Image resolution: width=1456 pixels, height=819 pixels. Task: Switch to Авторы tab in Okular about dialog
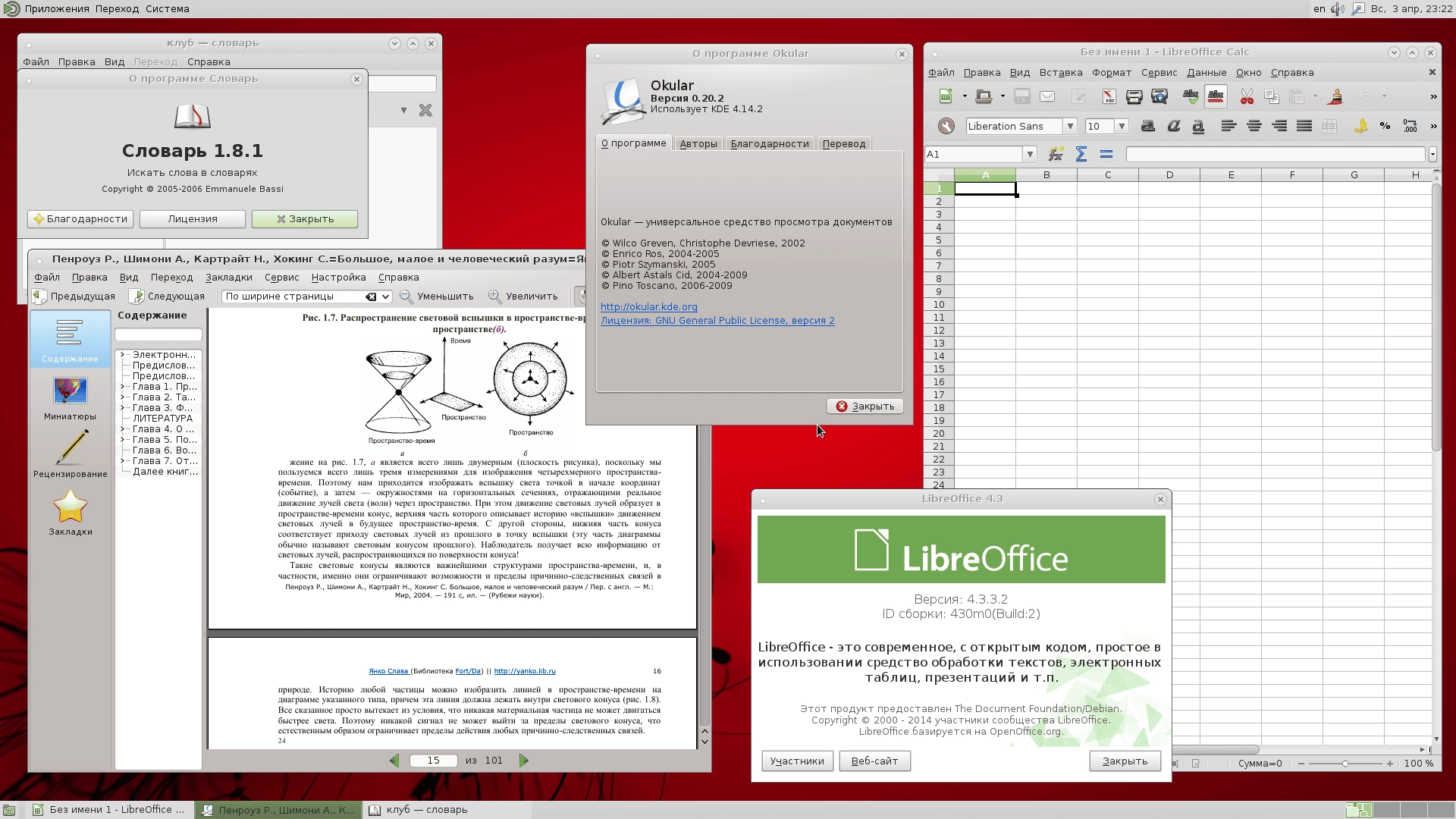tap(698, 143)
